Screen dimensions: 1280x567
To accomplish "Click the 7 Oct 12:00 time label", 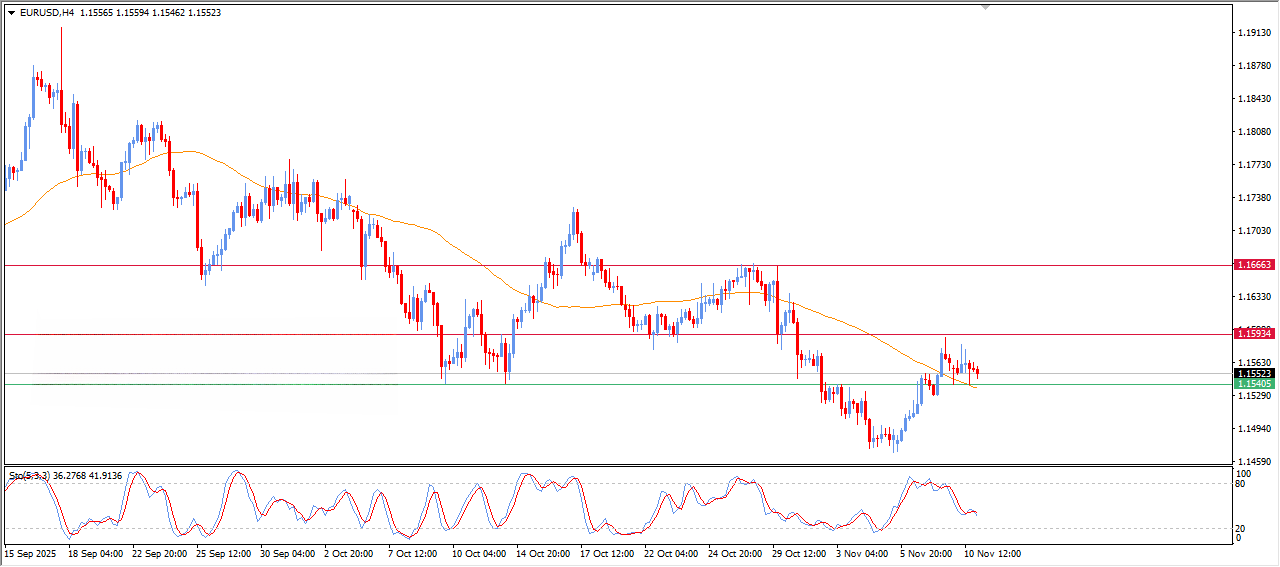I will [414, 553].
